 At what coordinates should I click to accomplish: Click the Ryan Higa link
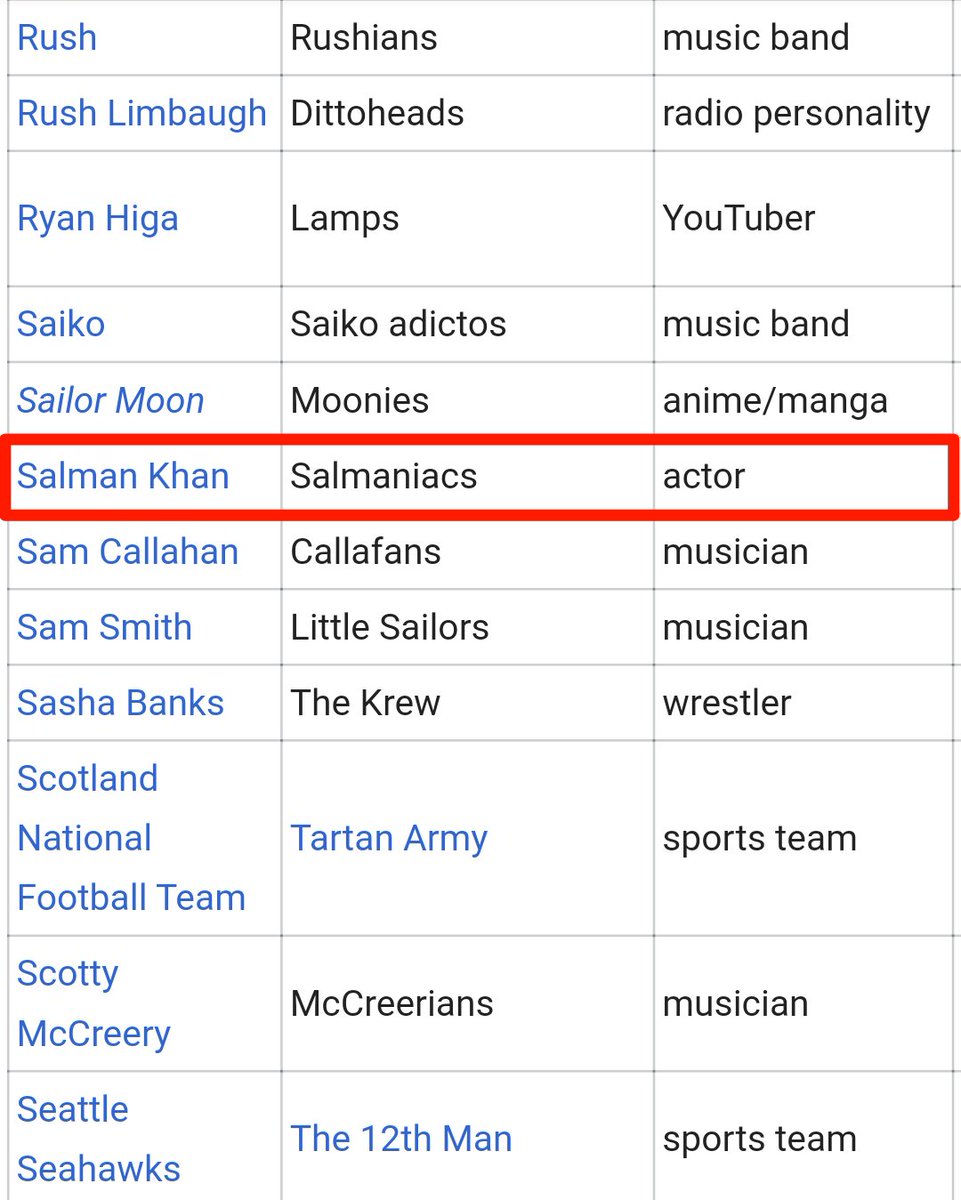(98, 218)
